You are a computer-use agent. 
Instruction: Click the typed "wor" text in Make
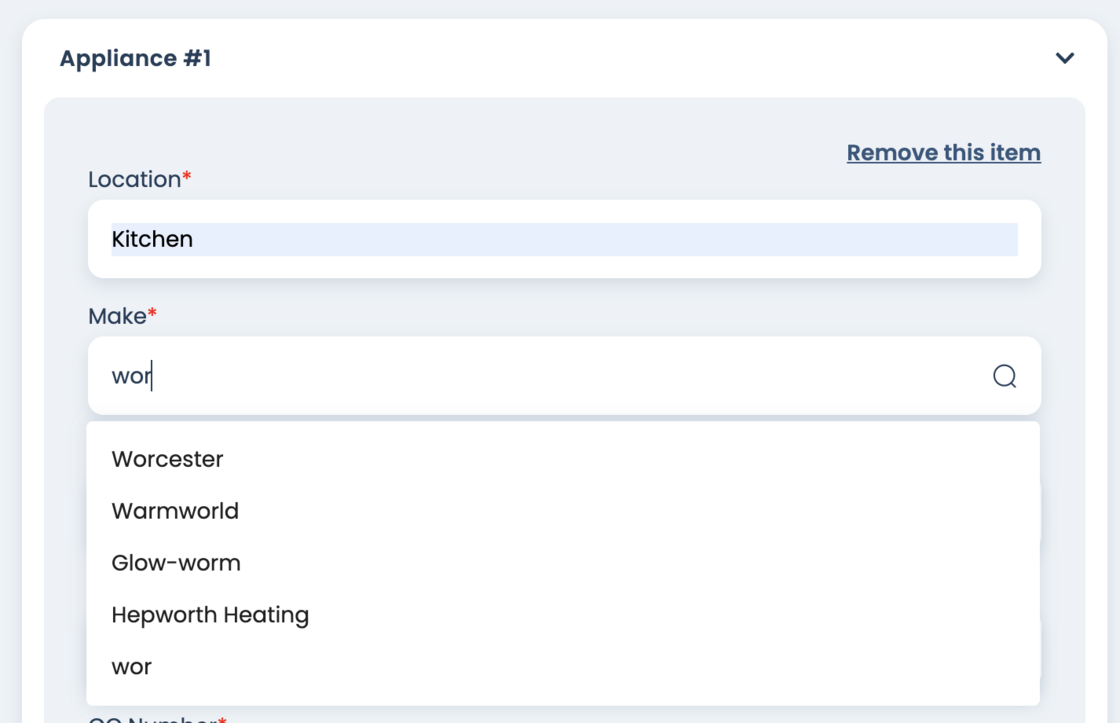pyautogui.click(x=130, y=377)
